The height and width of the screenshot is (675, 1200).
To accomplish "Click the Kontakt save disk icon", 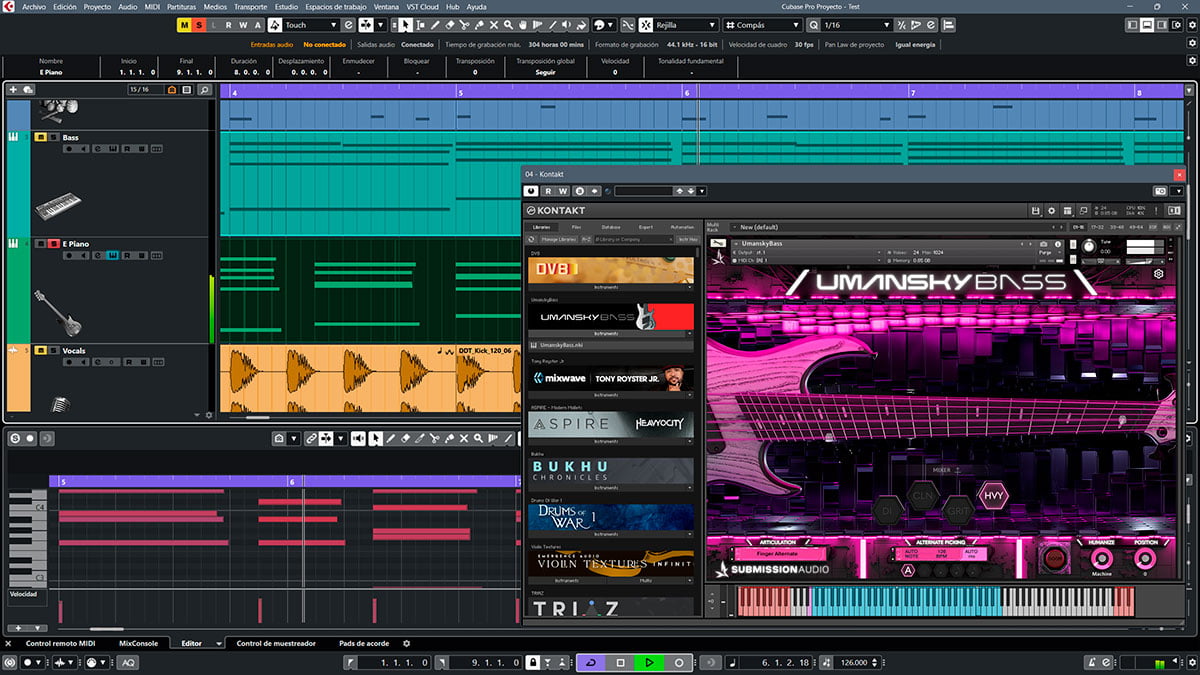I will tap(1037, 211).
